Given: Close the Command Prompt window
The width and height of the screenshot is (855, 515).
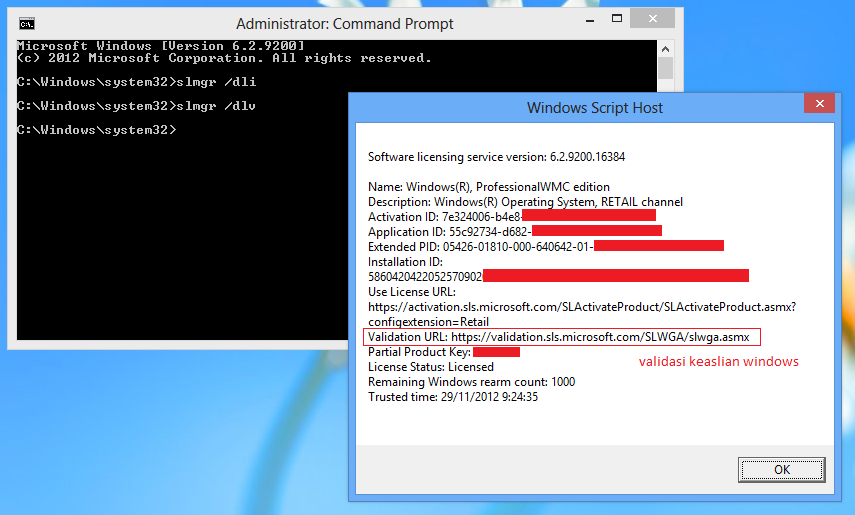Looking at the screenshot, I should tap(652, 19).
